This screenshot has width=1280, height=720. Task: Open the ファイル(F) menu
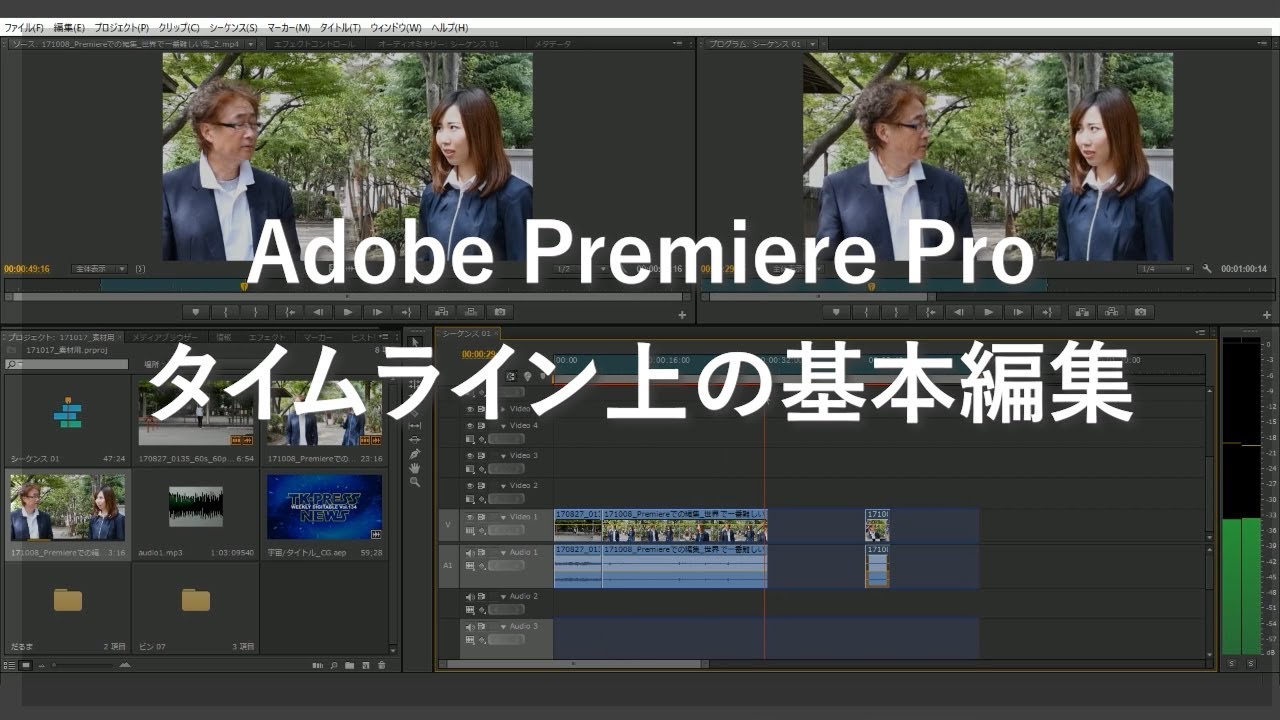(24, 27)
